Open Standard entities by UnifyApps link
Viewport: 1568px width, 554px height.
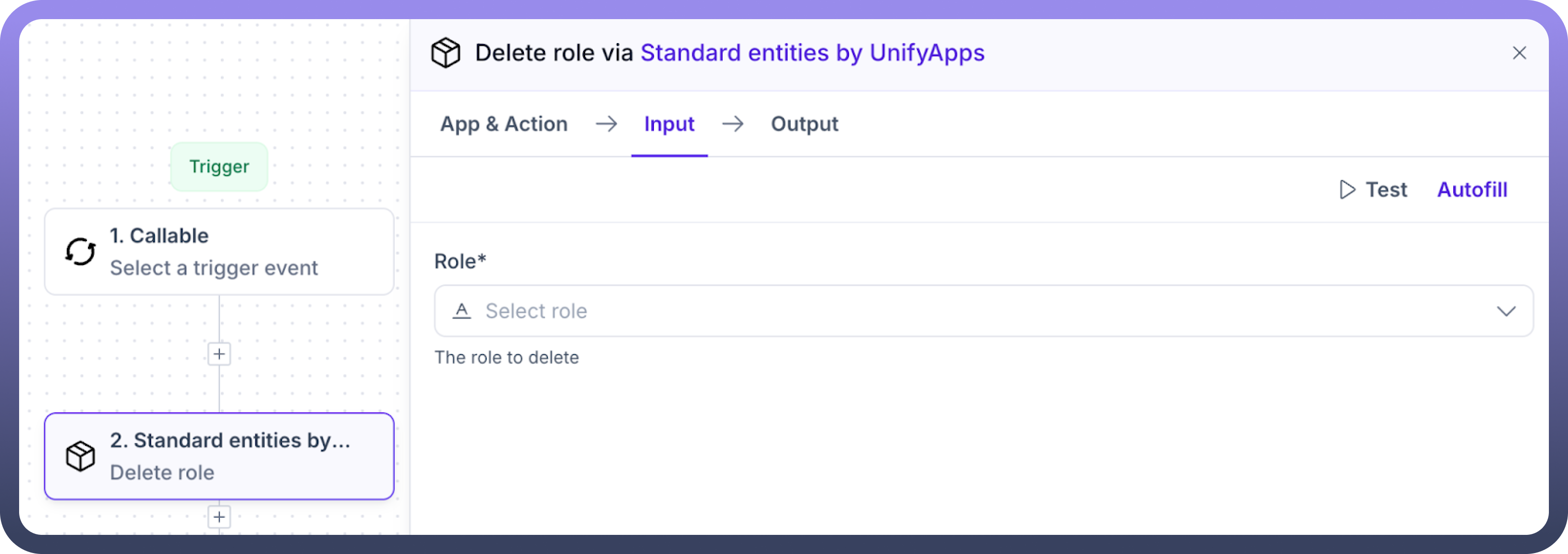click(812, 53)
